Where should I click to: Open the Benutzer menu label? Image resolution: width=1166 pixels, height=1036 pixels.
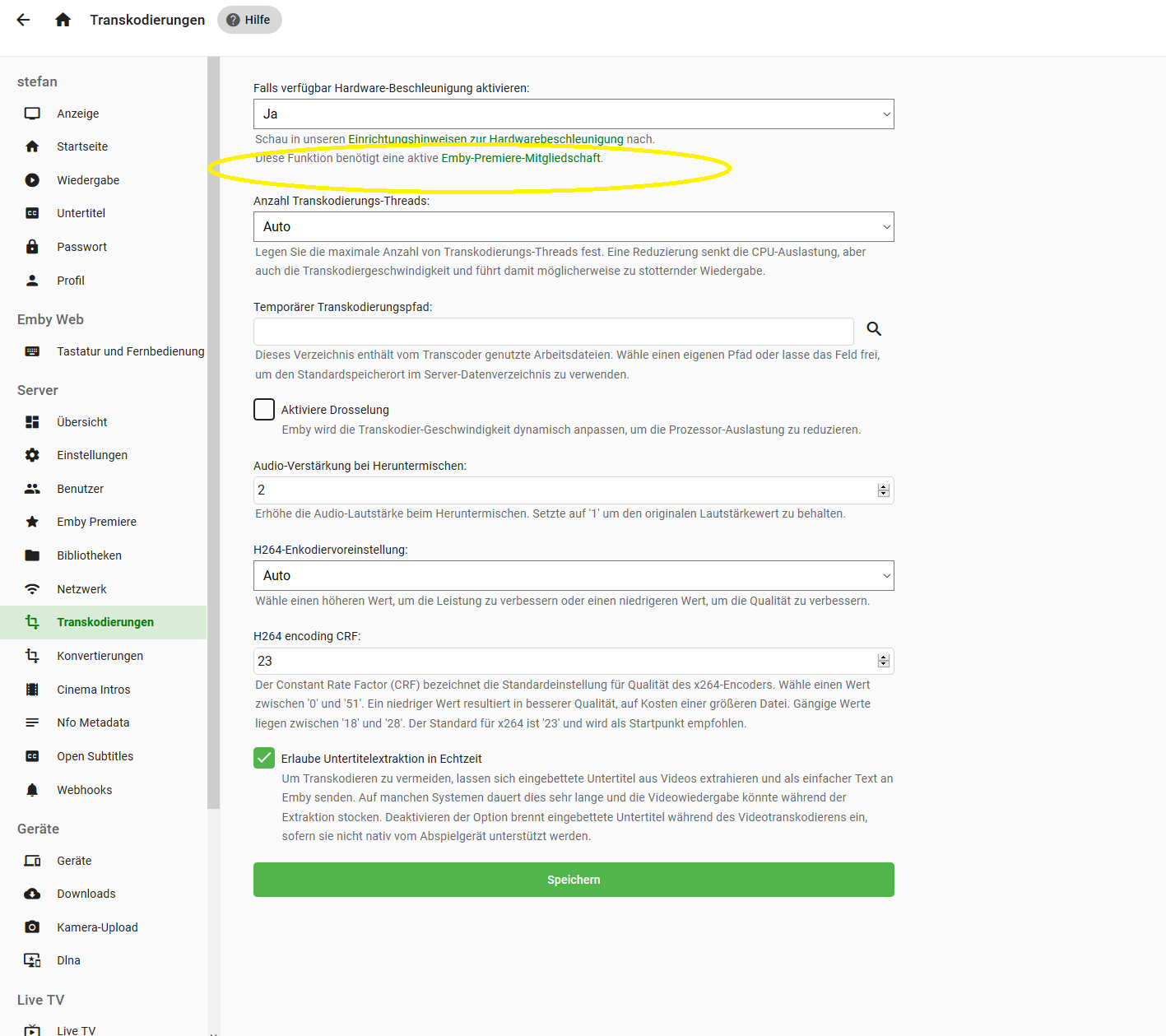pos(80,489)
